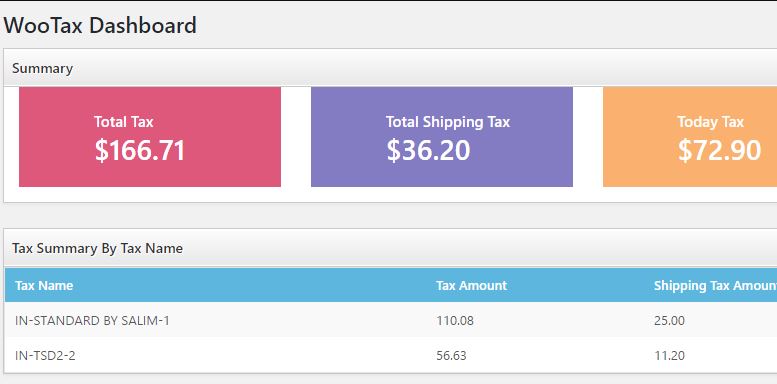Screen dimensions: 777x384
Task: Click the $36.20 shipping tax value
Action: click(x=428, y=151)
